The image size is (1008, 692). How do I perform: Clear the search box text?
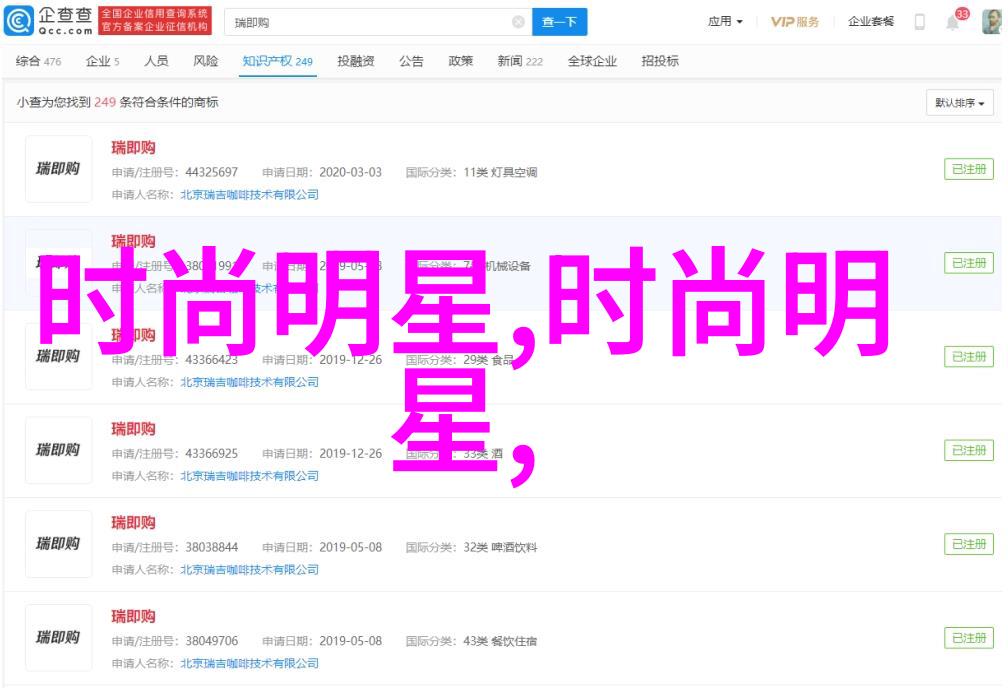518,23
